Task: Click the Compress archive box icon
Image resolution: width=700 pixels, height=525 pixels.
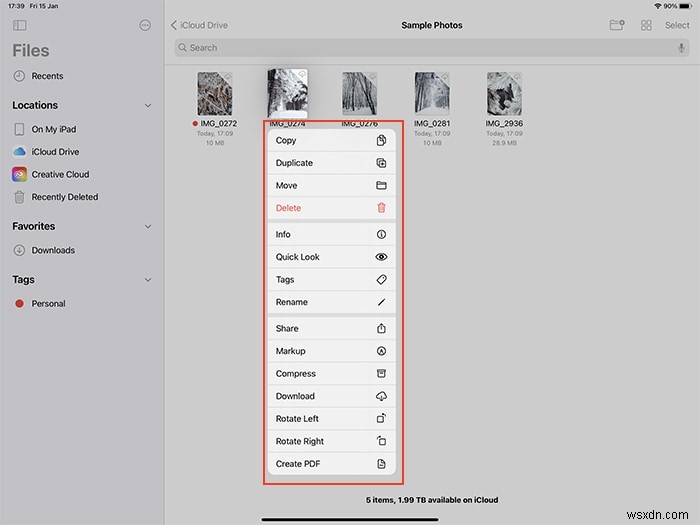Action: [x=381, y=373]
